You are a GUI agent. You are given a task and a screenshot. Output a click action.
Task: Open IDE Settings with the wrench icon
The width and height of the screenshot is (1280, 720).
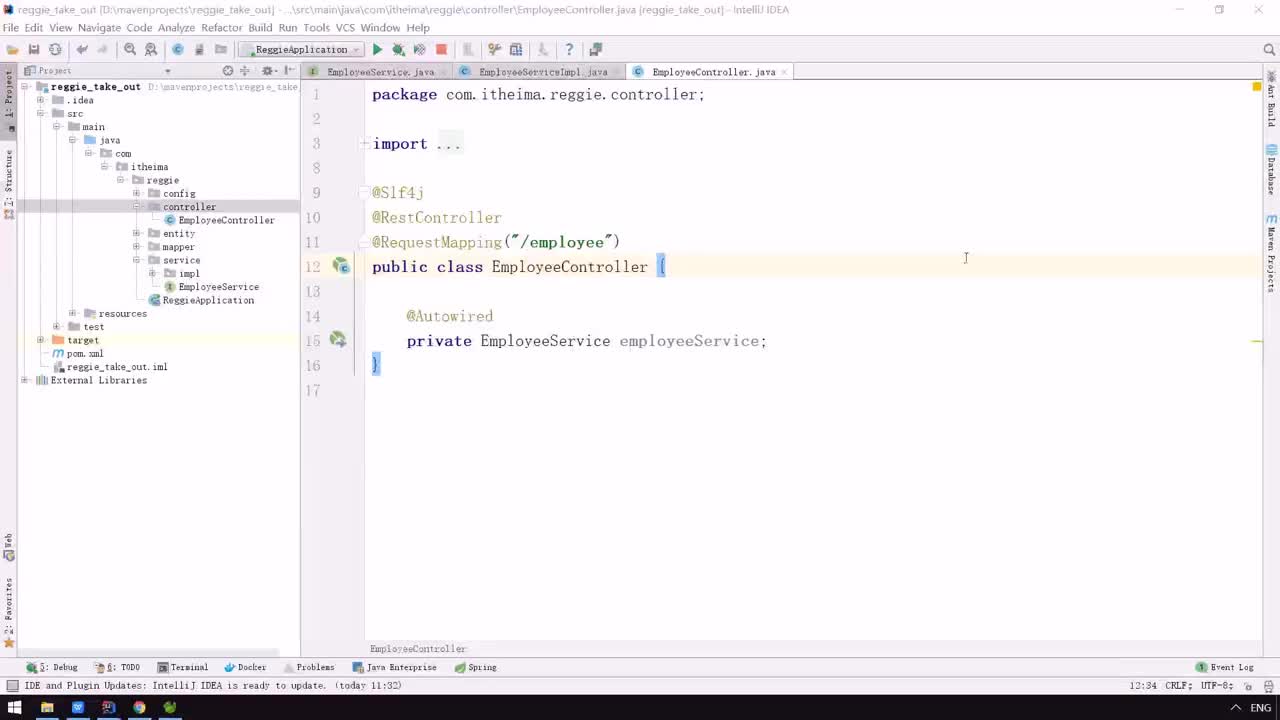click(494, 49)
